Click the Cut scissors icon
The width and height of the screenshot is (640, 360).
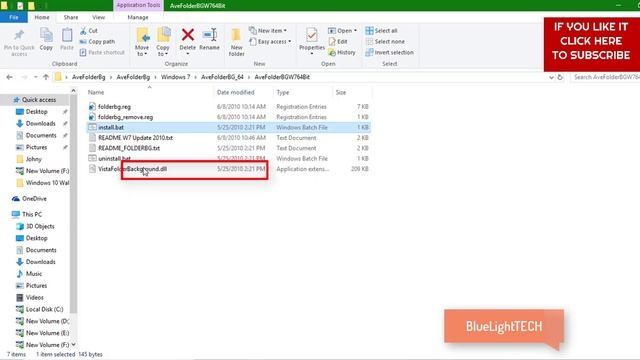point(83,31)
